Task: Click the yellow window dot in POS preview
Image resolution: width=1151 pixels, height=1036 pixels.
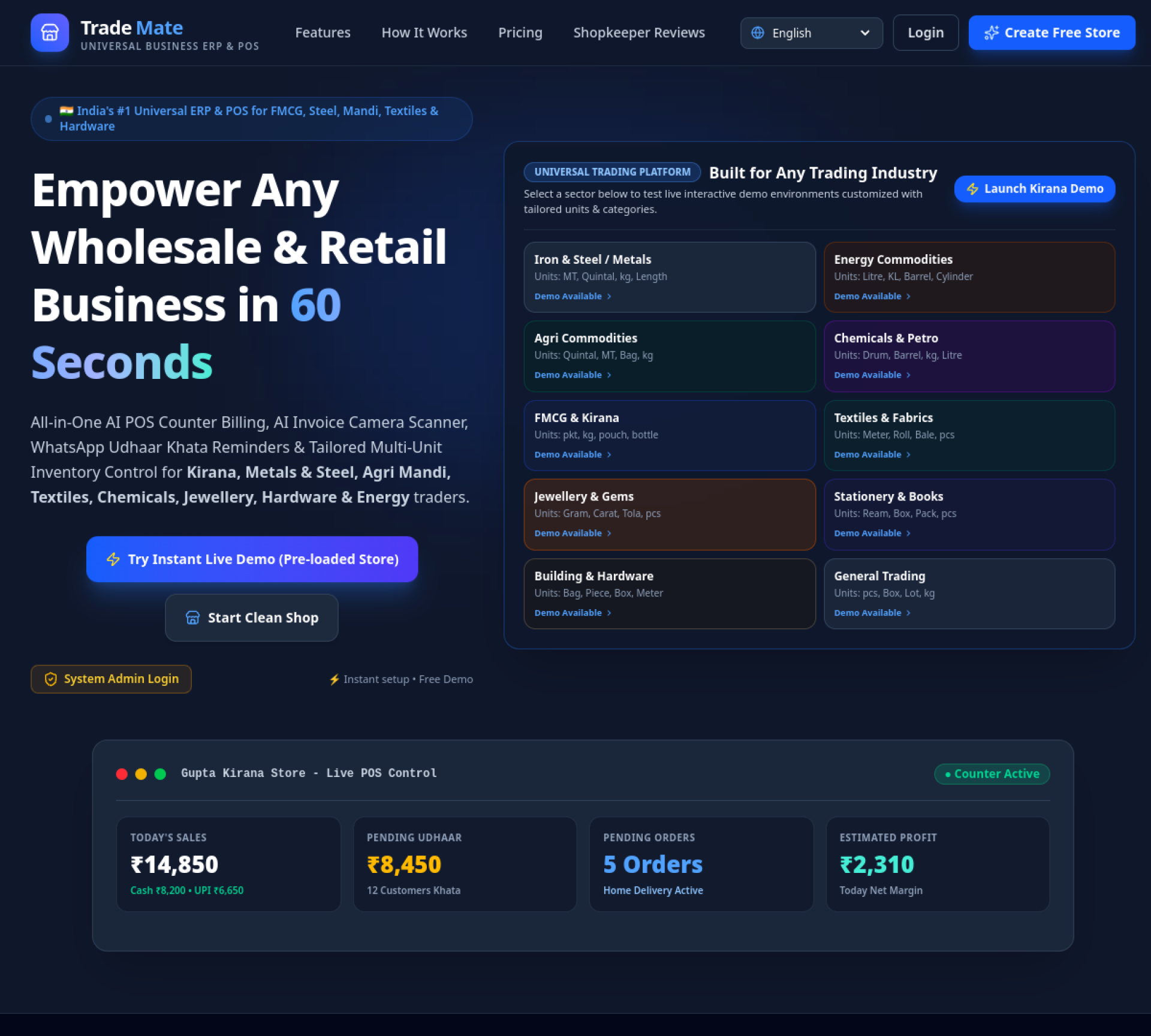Action: [141, 773]
